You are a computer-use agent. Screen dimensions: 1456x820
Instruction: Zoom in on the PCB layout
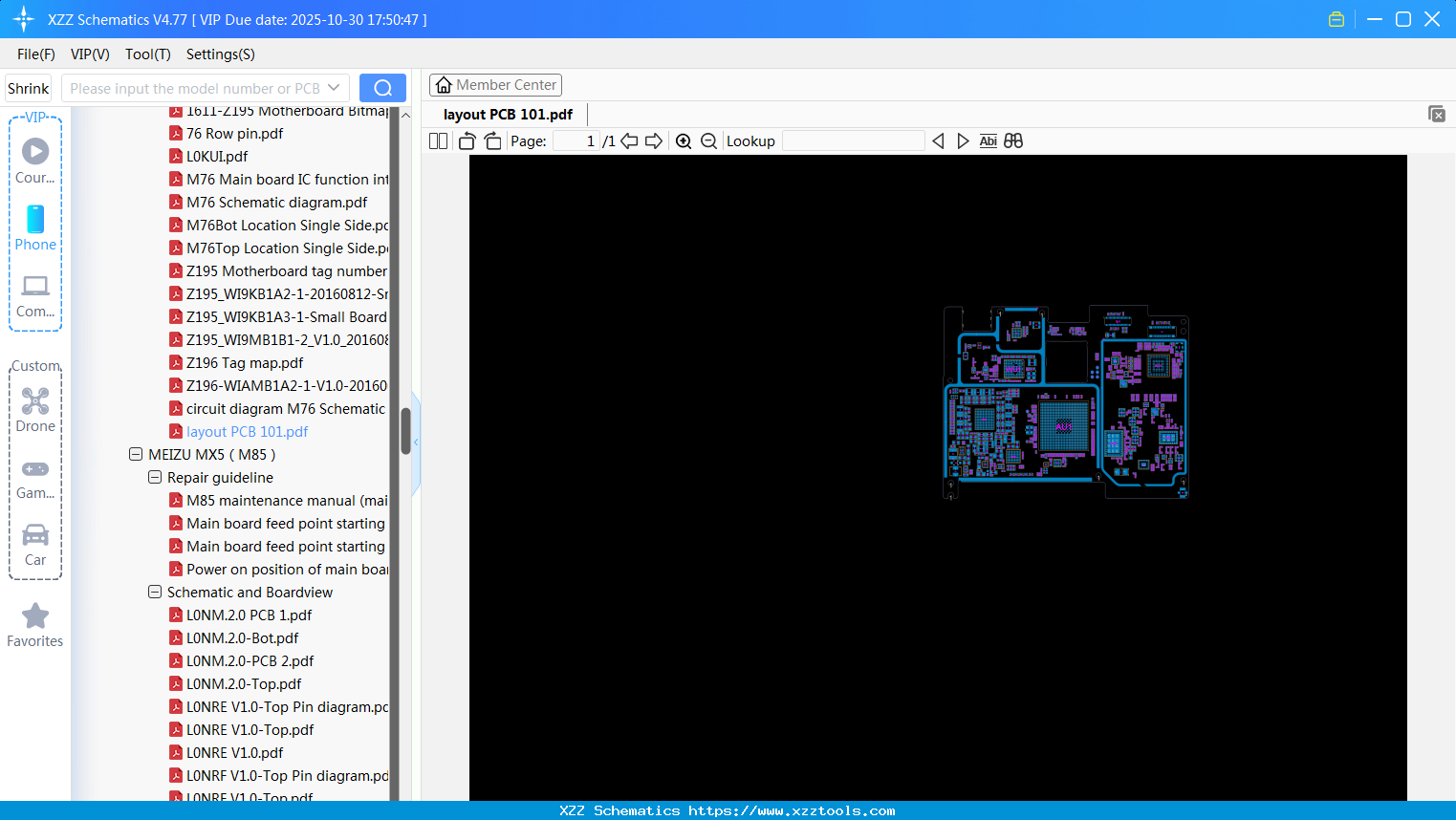point(684,140)
